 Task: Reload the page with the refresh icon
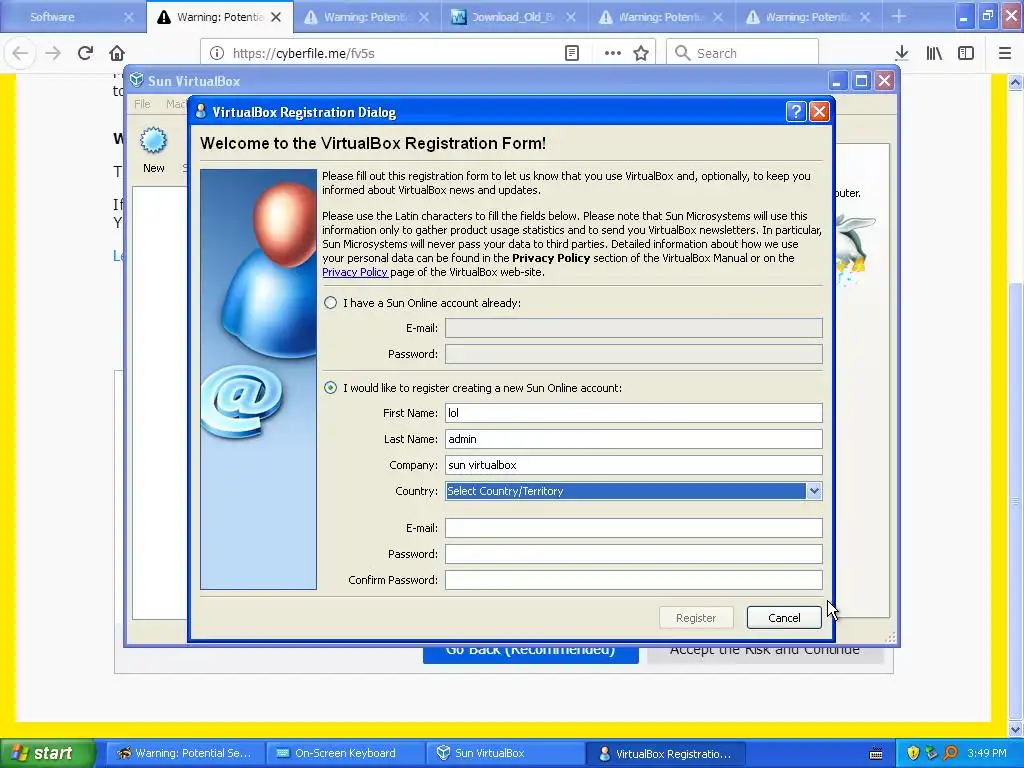point(85,53)
